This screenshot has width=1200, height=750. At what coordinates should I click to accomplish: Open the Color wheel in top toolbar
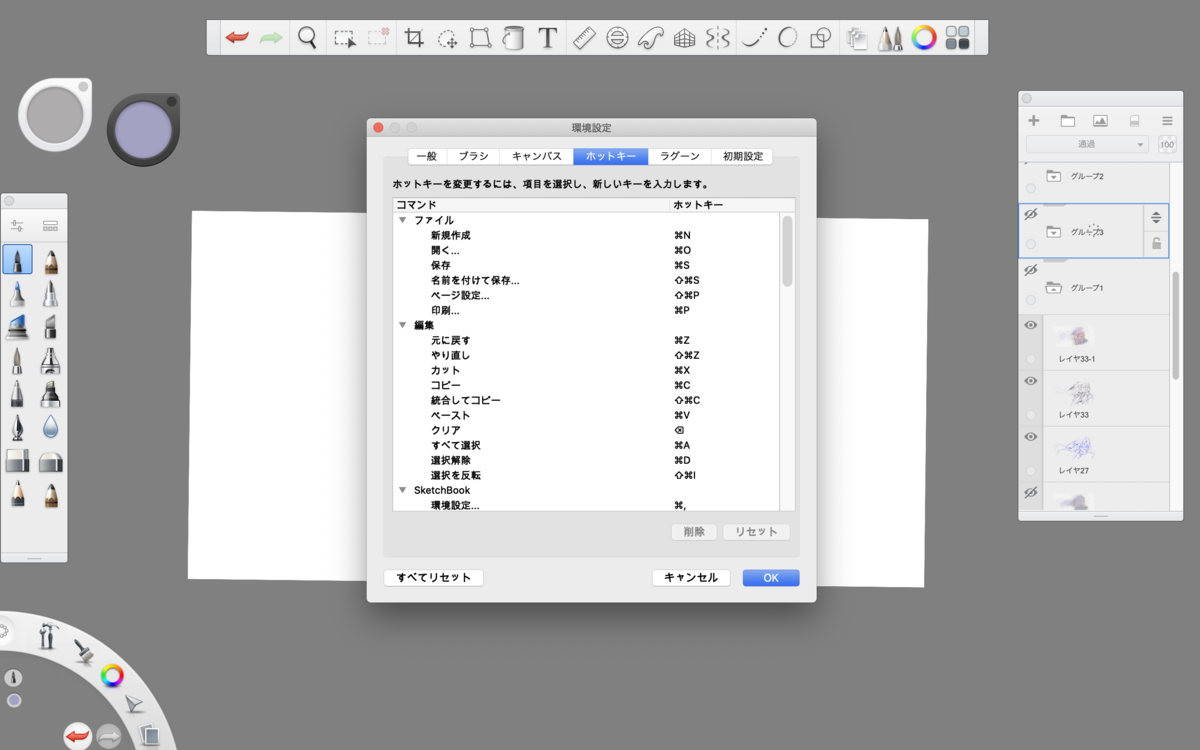(924, 38)
